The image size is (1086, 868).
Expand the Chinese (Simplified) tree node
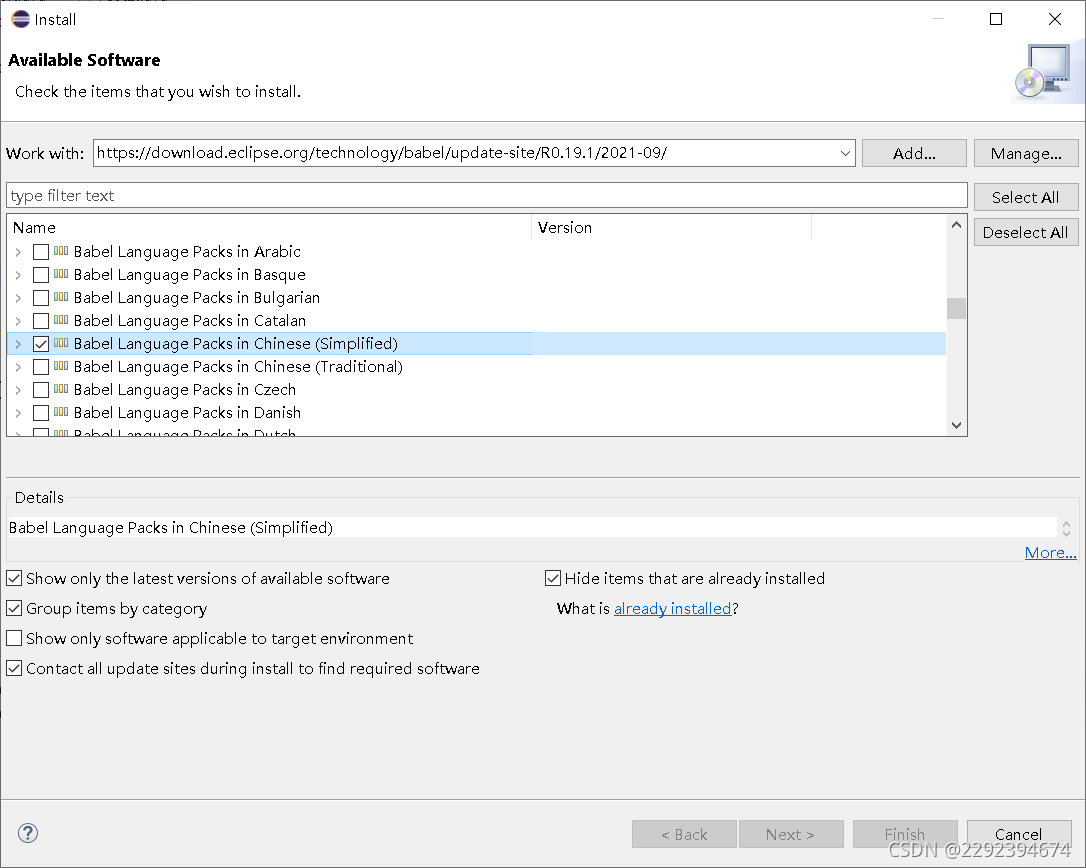18,344
